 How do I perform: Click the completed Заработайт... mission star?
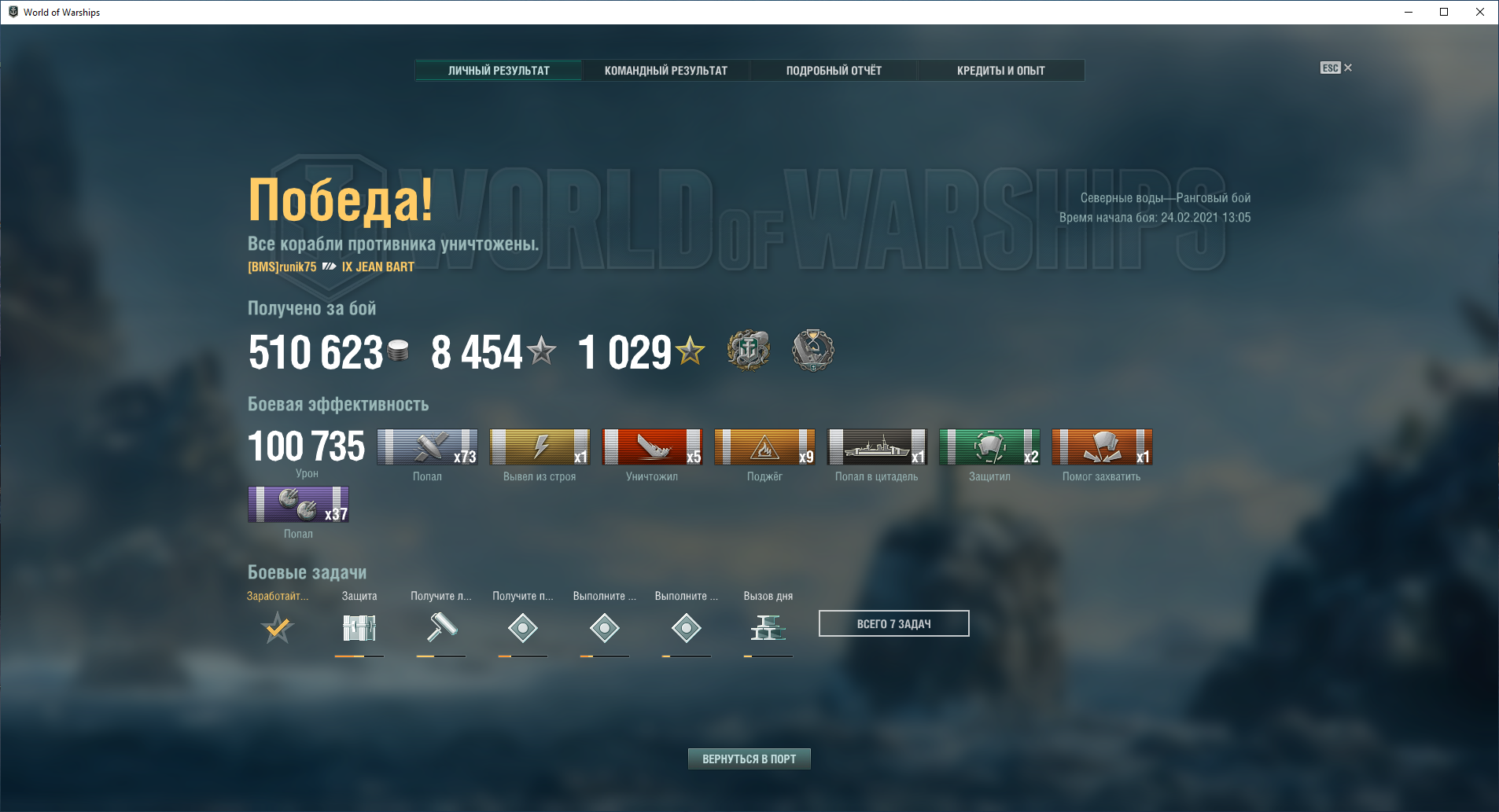pyautogui.click(x=278, y=628)
